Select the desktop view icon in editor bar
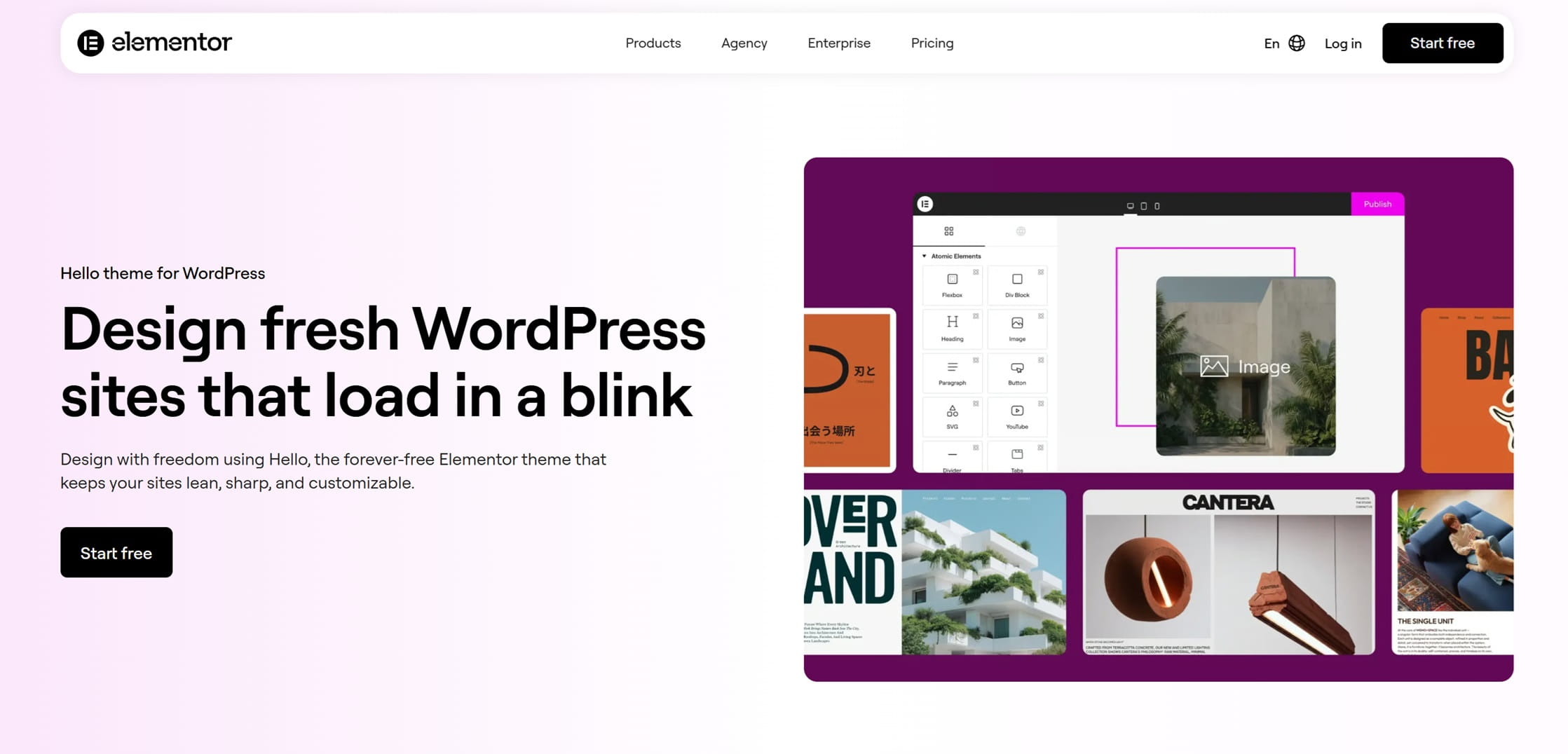The height and width of the screenshot is (754, 1568). [x=1130, y=206]
